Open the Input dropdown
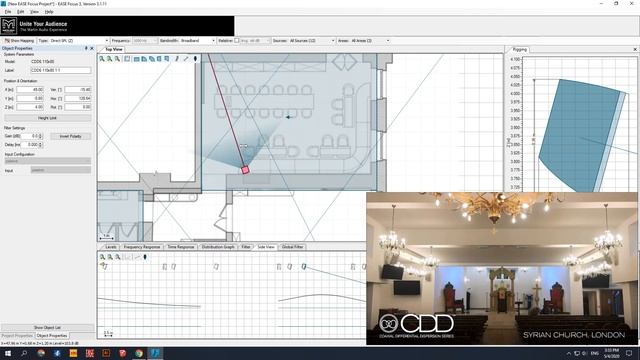Image resolution: width=640 pixels, height=360 pixels. pyautogui.click(x=61, y=170)
